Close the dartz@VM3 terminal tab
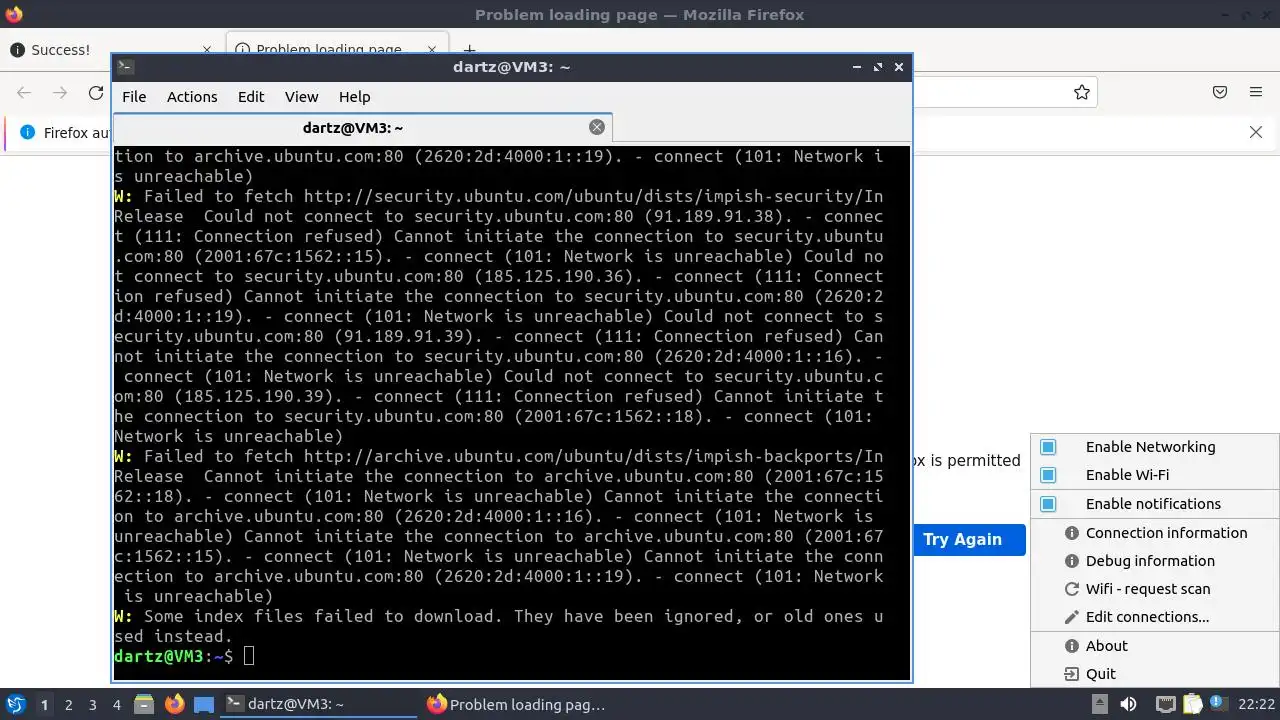Image resolution: width=1280 pixels, height=720 pixels. coord(597,127)
